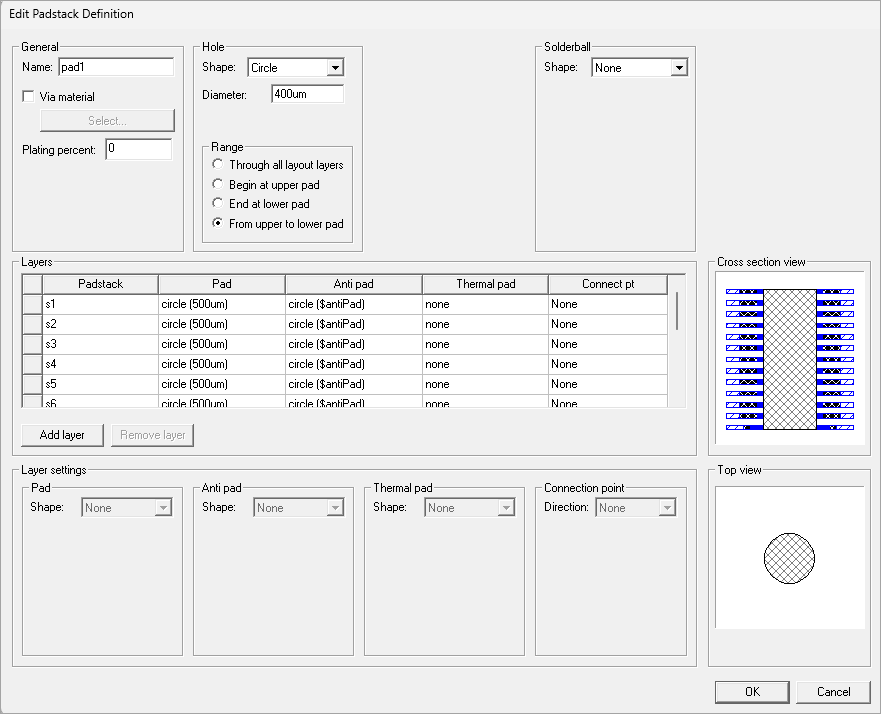The image size is (881, 714).
Task: Click the s5 padstack cell
Action: (101, 384)
